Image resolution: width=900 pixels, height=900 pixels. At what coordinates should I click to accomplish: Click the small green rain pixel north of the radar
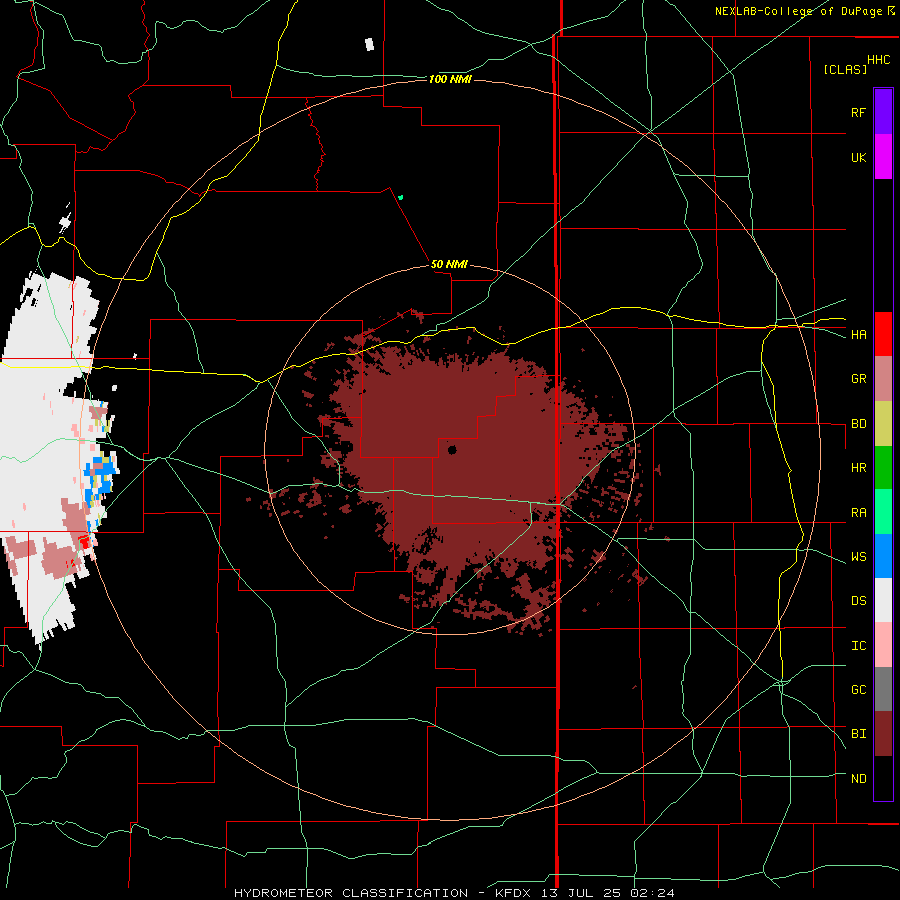click(401, 197)
